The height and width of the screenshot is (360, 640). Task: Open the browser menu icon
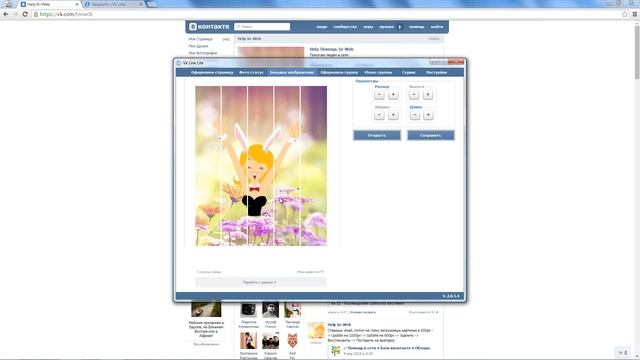(634, 14)
